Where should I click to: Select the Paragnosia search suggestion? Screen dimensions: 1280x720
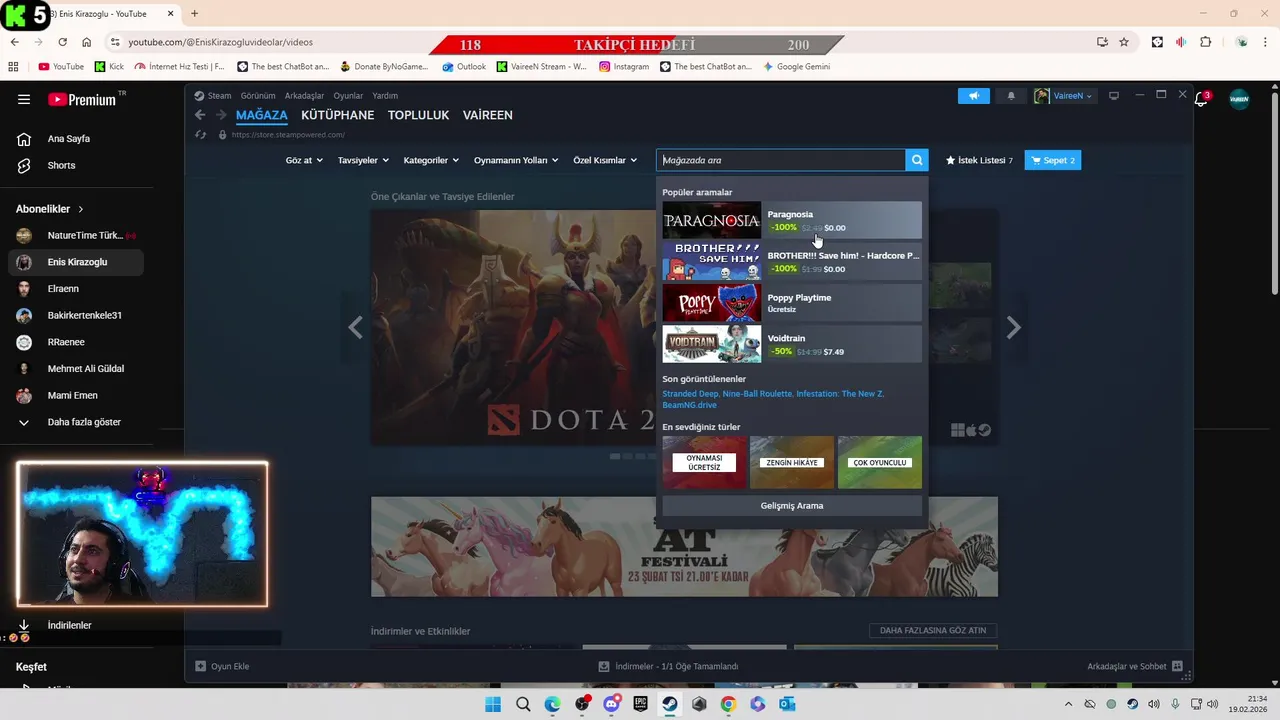coord(792,220)
